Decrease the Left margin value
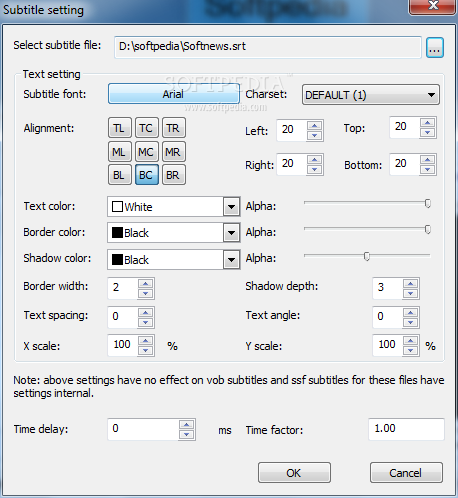The image size is (458, 498). pyautogui.click(x=315, y=135)
